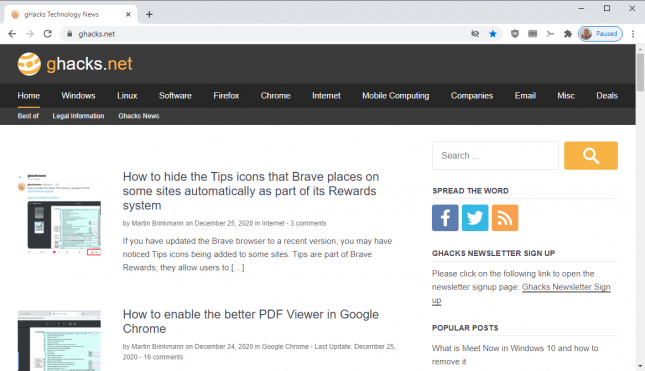Open the Home menu item
Image resolution: width=645 pixels, height=371 pixels.
coord(29,95)
